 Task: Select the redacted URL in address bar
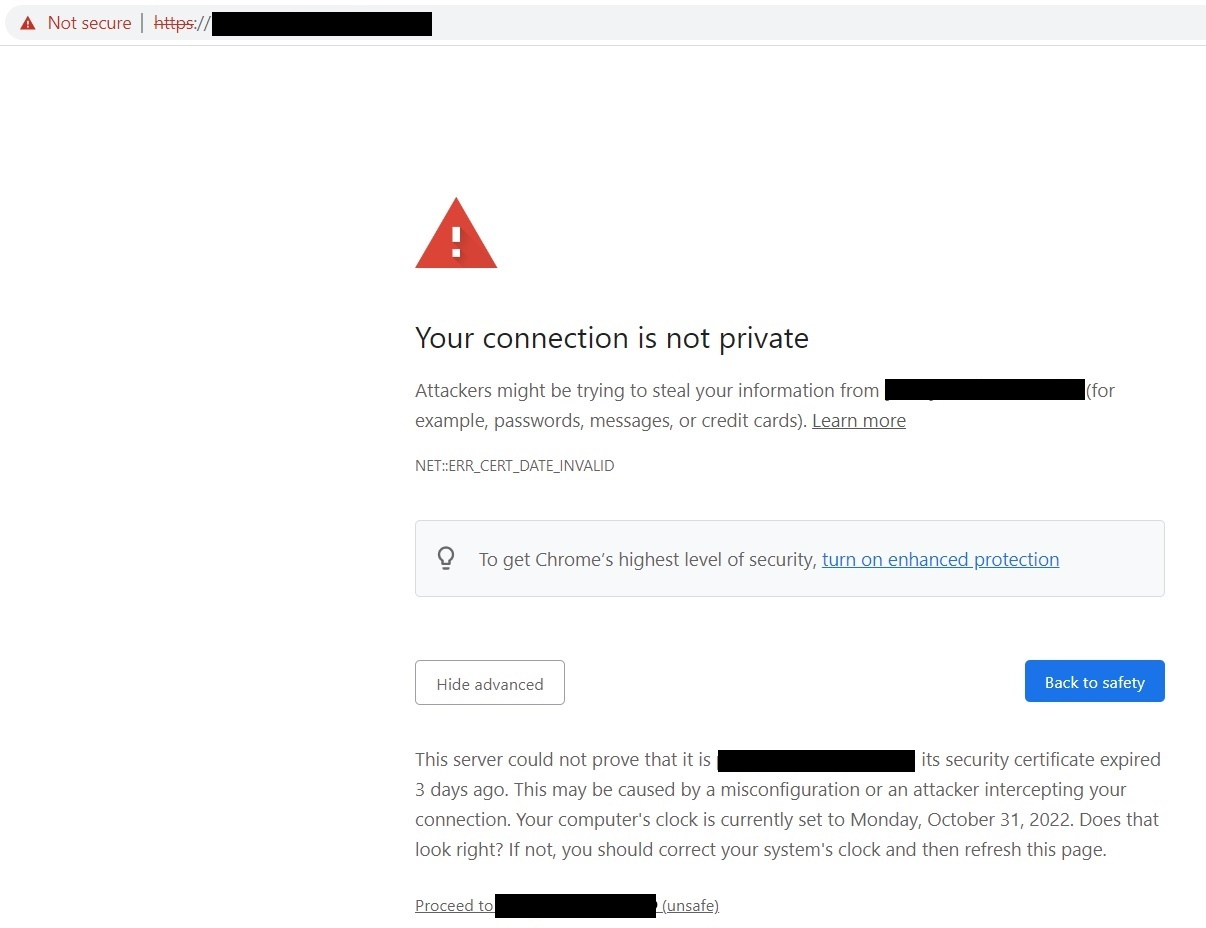(x=321, y=23)
